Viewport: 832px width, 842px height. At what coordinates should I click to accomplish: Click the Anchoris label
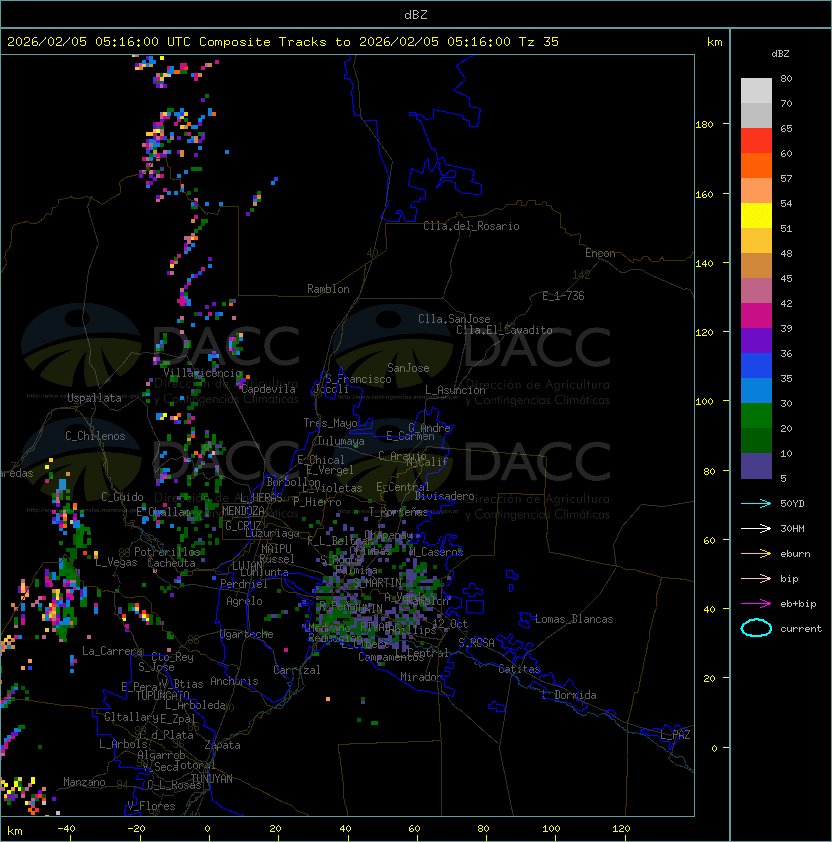tap(234, 681)
